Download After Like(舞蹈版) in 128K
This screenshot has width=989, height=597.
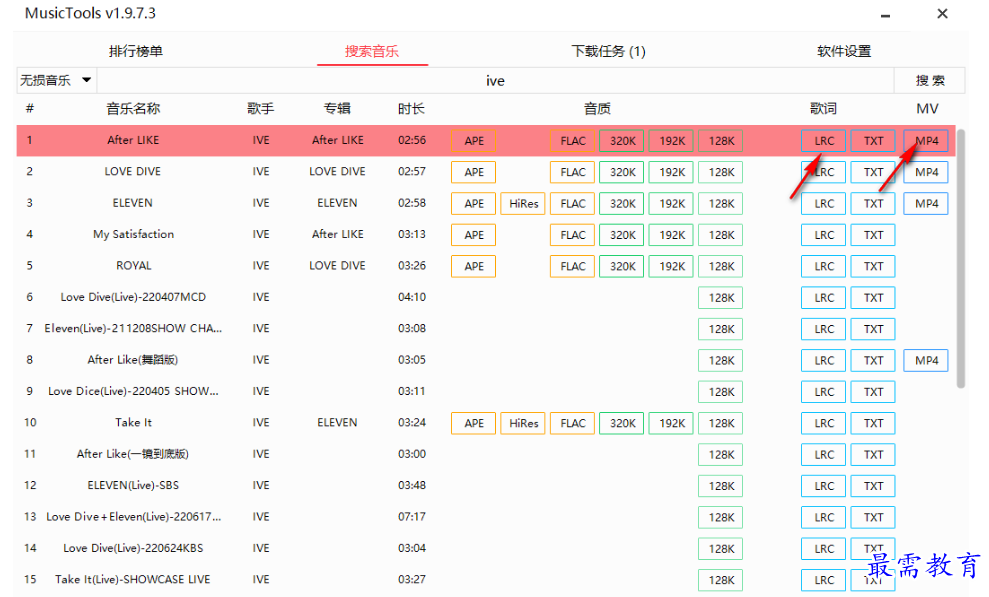click(721, 361)
